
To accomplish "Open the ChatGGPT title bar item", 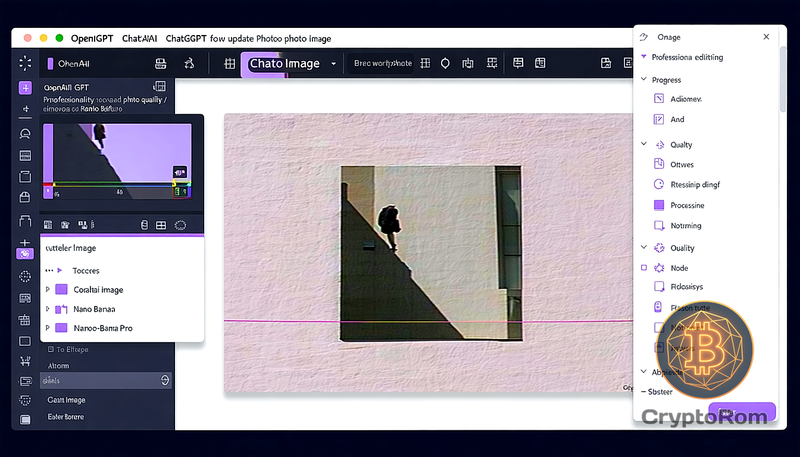I will coord(186,38).
